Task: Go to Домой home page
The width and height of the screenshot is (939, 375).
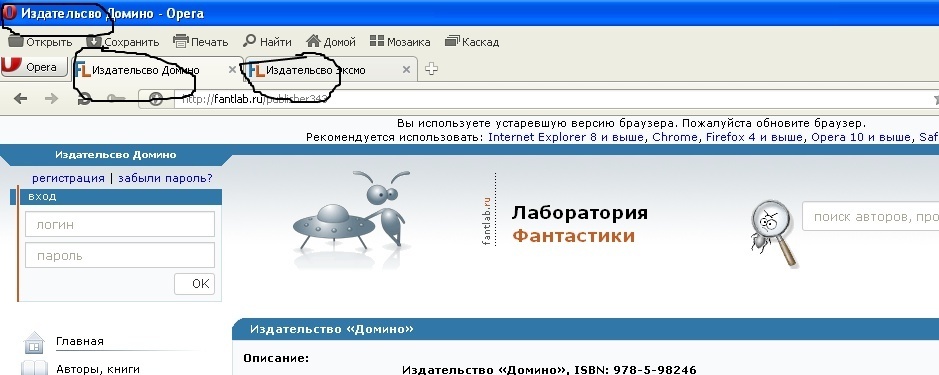Action: click(331, 42)
